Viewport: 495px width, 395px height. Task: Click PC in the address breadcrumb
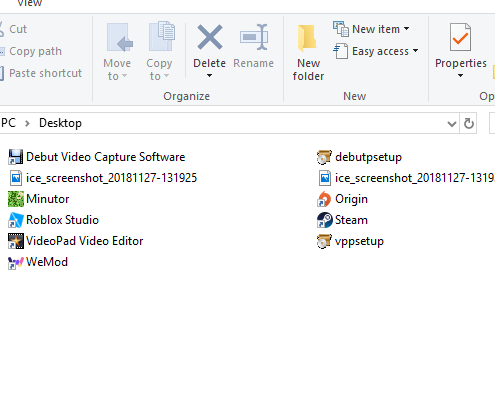(x=8, y=123)
